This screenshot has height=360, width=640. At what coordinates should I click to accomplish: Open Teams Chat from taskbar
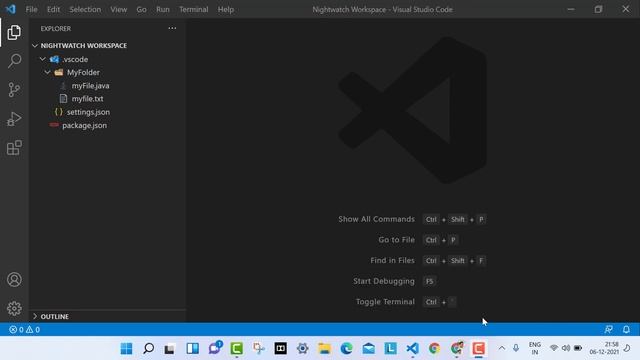pos(215,349)
